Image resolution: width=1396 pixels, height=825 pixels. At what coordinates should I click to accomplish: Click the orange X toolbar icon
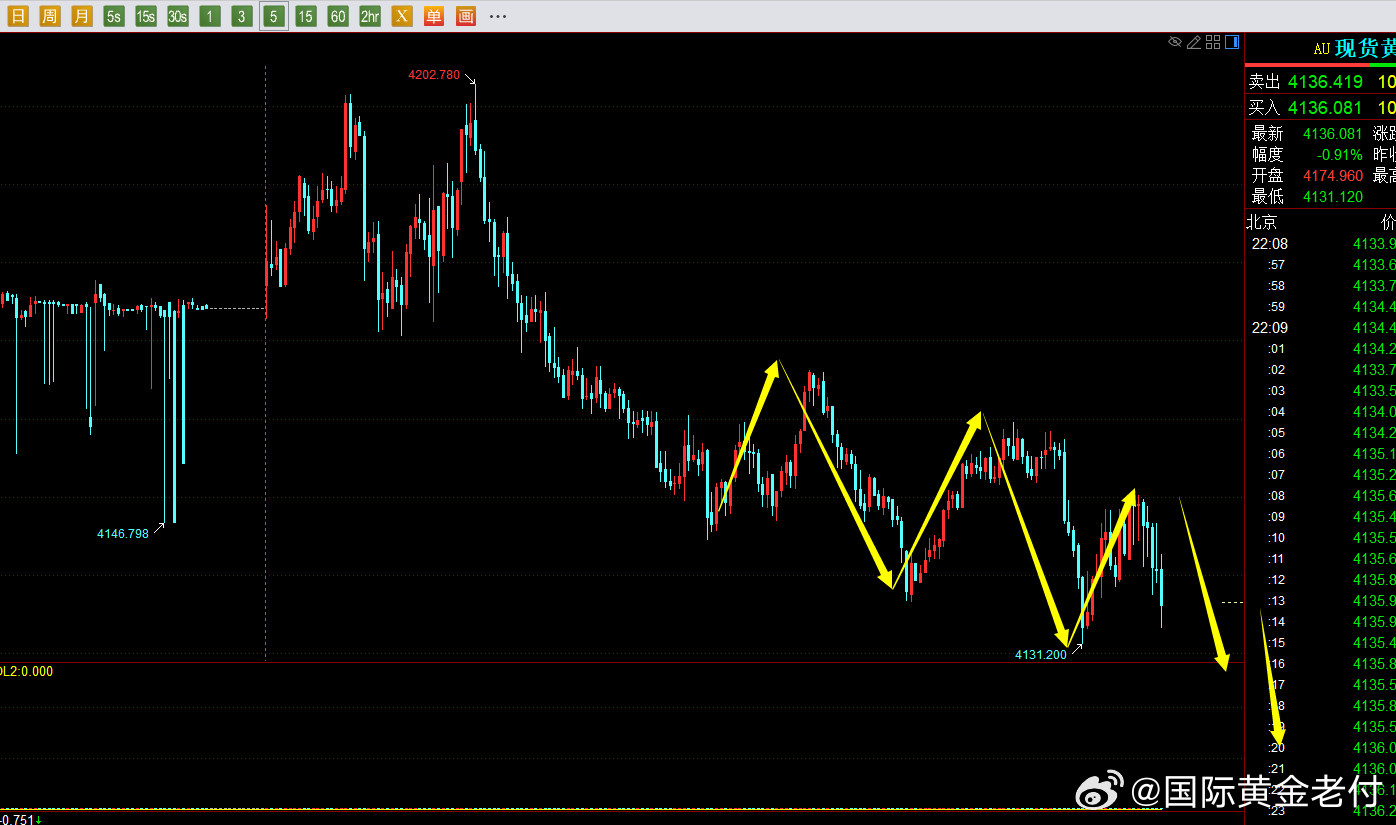coord(402,16)
